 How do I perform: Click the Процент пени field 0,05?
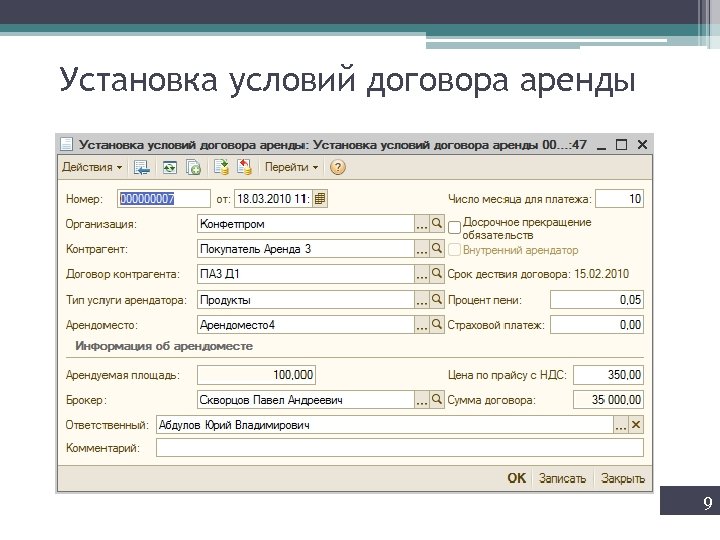tap(597, 300)
